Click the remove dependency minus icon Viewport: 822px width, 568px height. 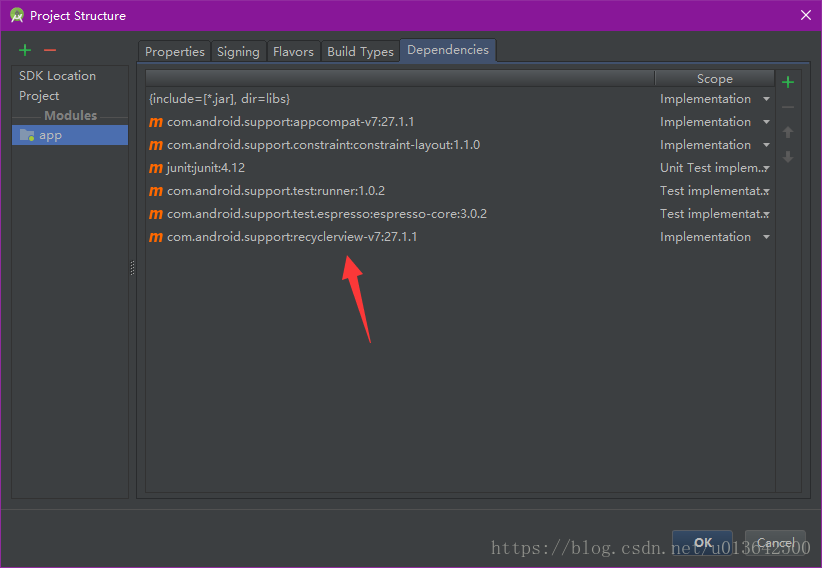(787, 107)
